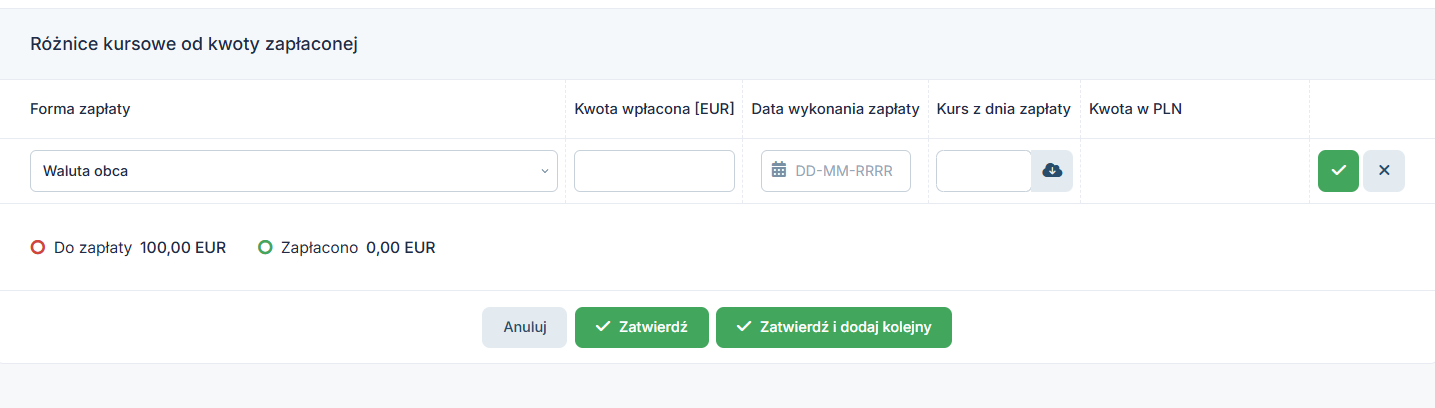The height and width of the screenshot is (408, 1435).
Task: Click the Kwota w PLN column header
Action: [1135, 109]
